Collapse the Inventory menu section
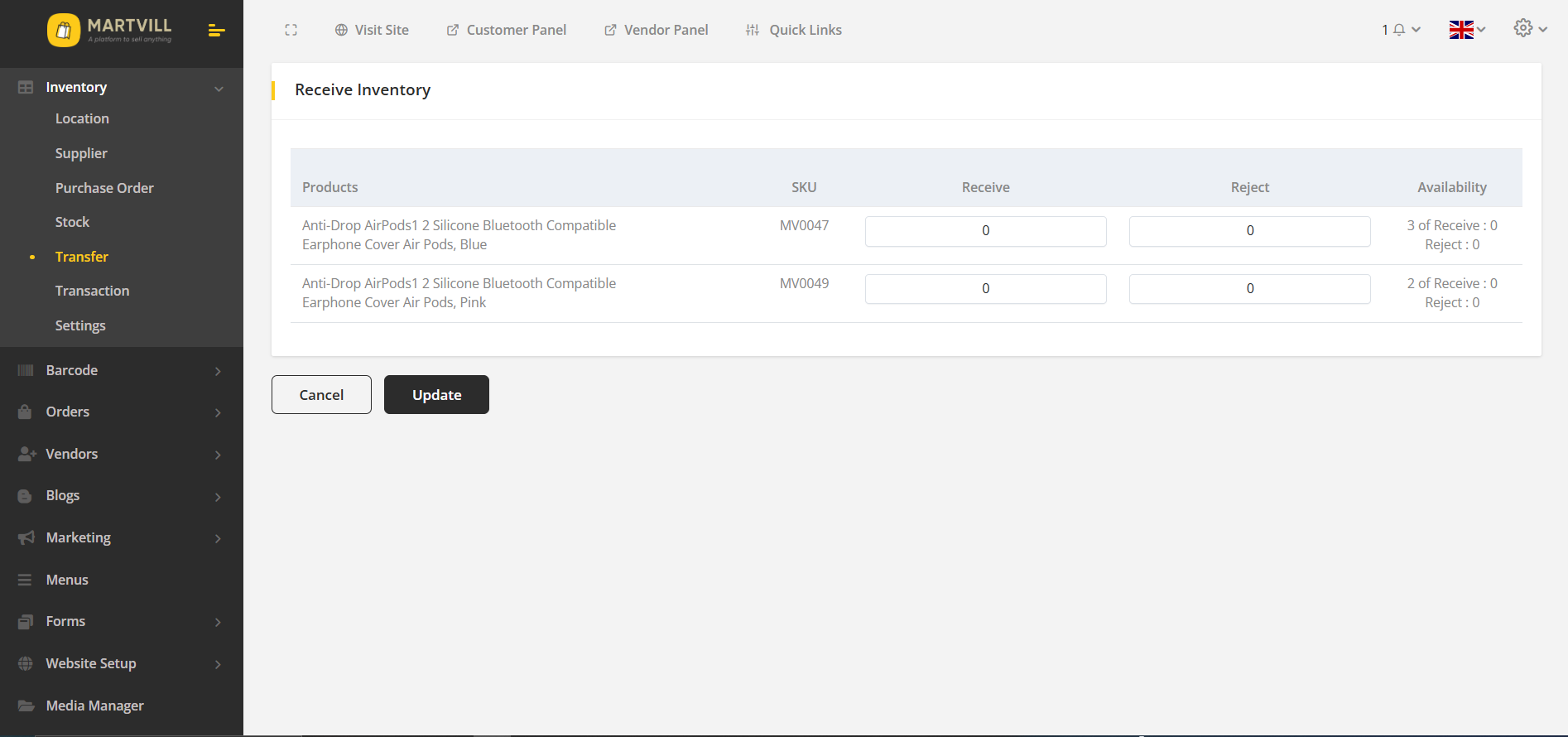 pyautogui.click(x=219, y=89)
